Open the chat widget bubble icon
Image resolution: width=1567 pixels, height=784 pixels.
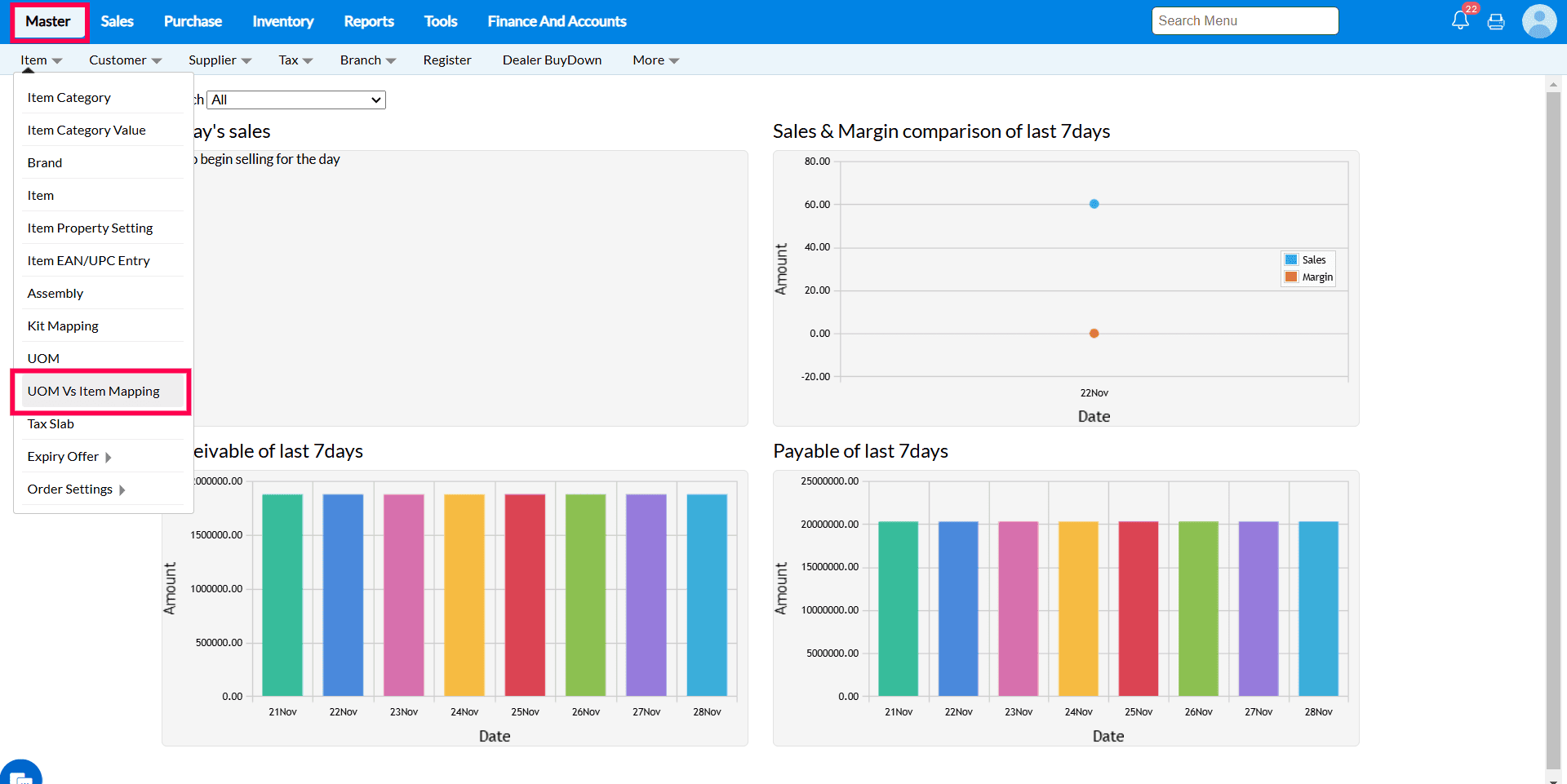(20, 775)
